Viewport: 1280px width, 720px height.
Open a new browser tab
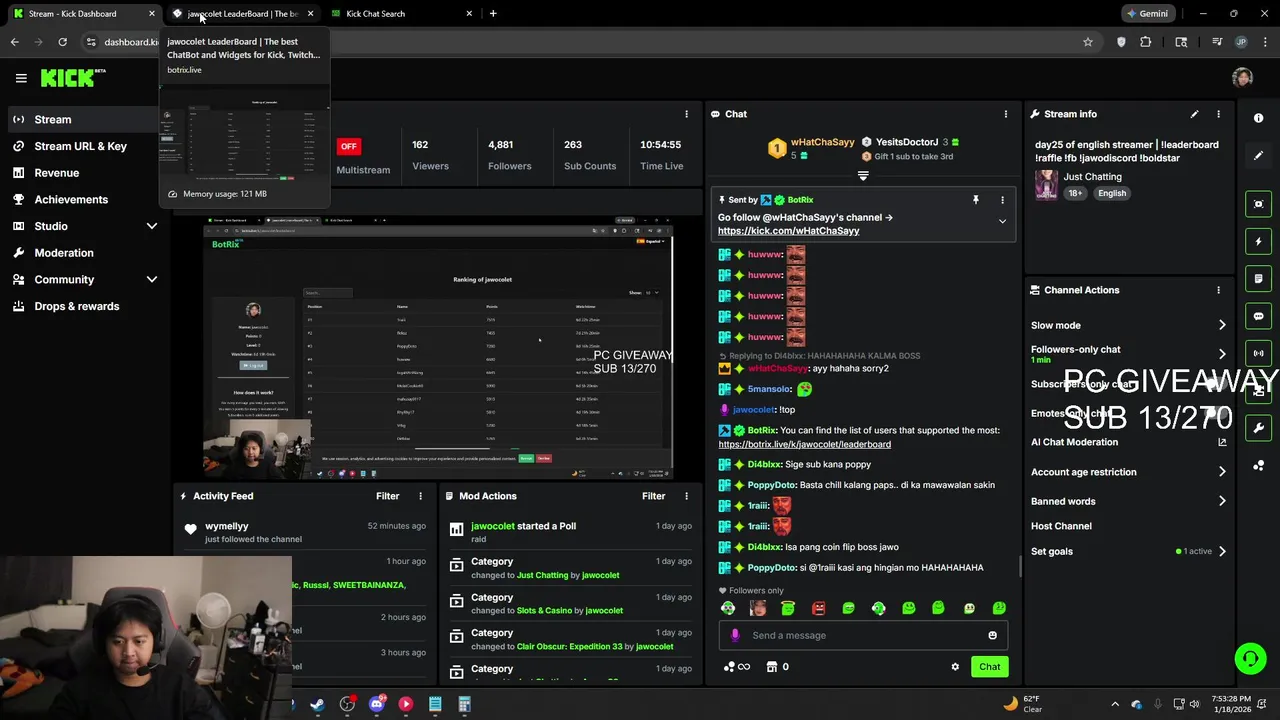pyautogui.click(x=493, y=14)
